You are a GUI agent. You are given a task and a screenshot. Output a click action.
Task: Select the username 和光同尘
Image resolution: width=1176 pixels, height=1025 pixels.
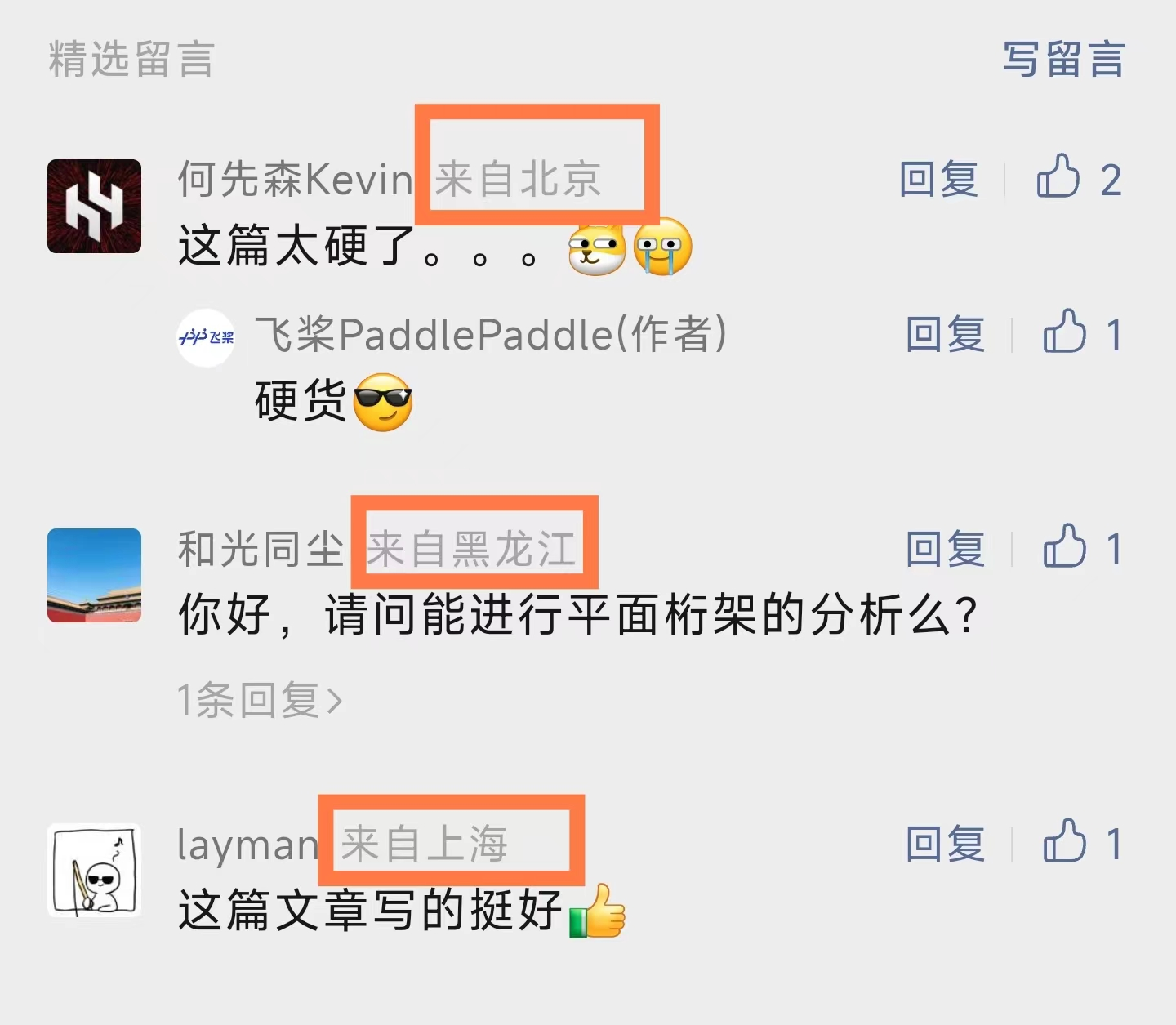coord(261,549)
